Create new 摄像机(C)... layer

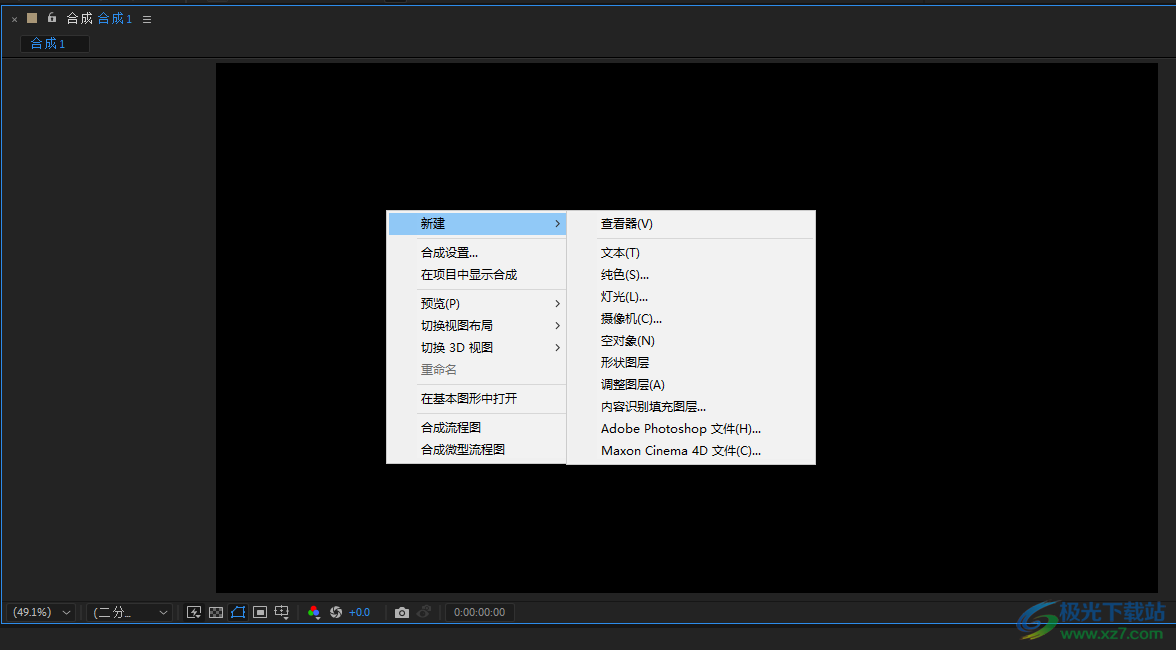[x=691, y=319]
